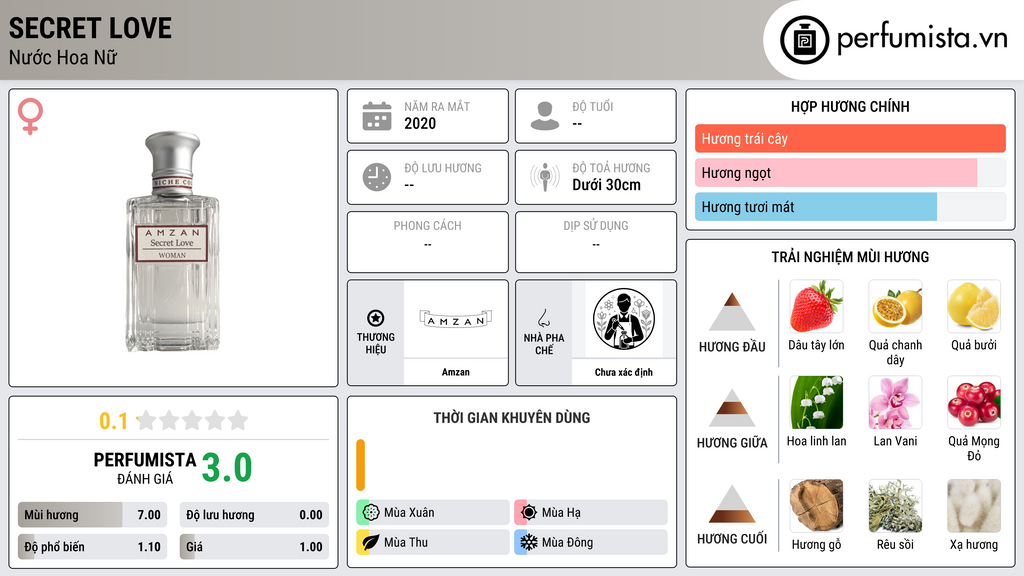The height and width of the screenshot is (576, 1024).
Task: Click the Quả chanh dây passion fruit image
Action: coord(895,306)
